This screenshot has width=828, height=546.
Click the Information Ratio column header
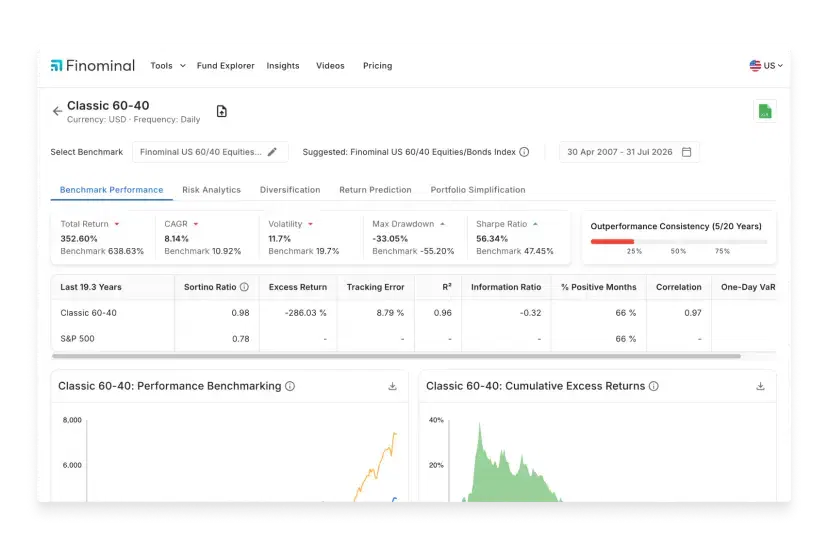point(506,287)
